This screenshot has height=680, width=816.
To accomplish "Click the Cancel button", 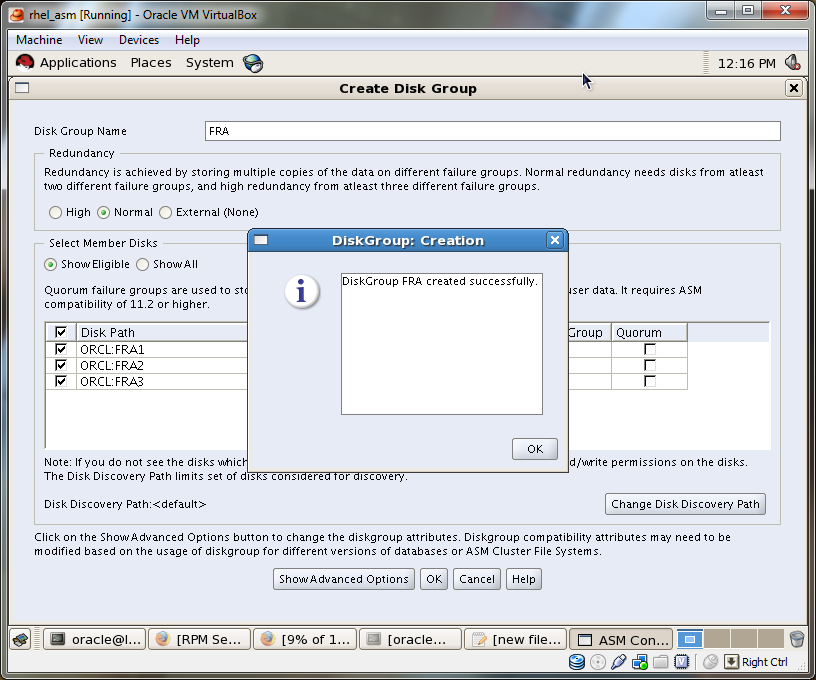I will click(477, 579).
